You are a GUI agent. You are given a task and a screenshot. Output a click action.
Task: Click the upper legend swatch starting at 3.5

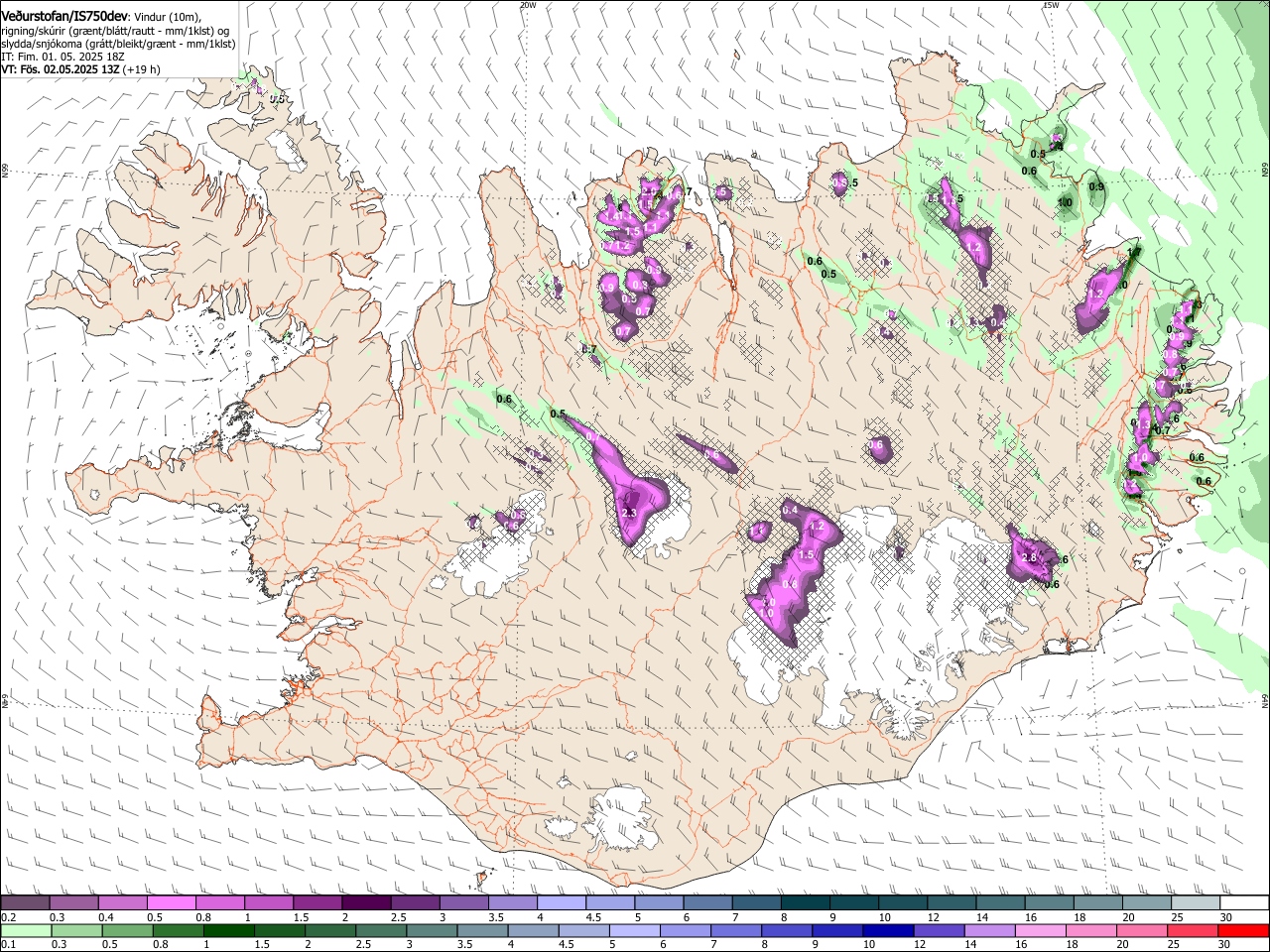click(x=512, y=903)
